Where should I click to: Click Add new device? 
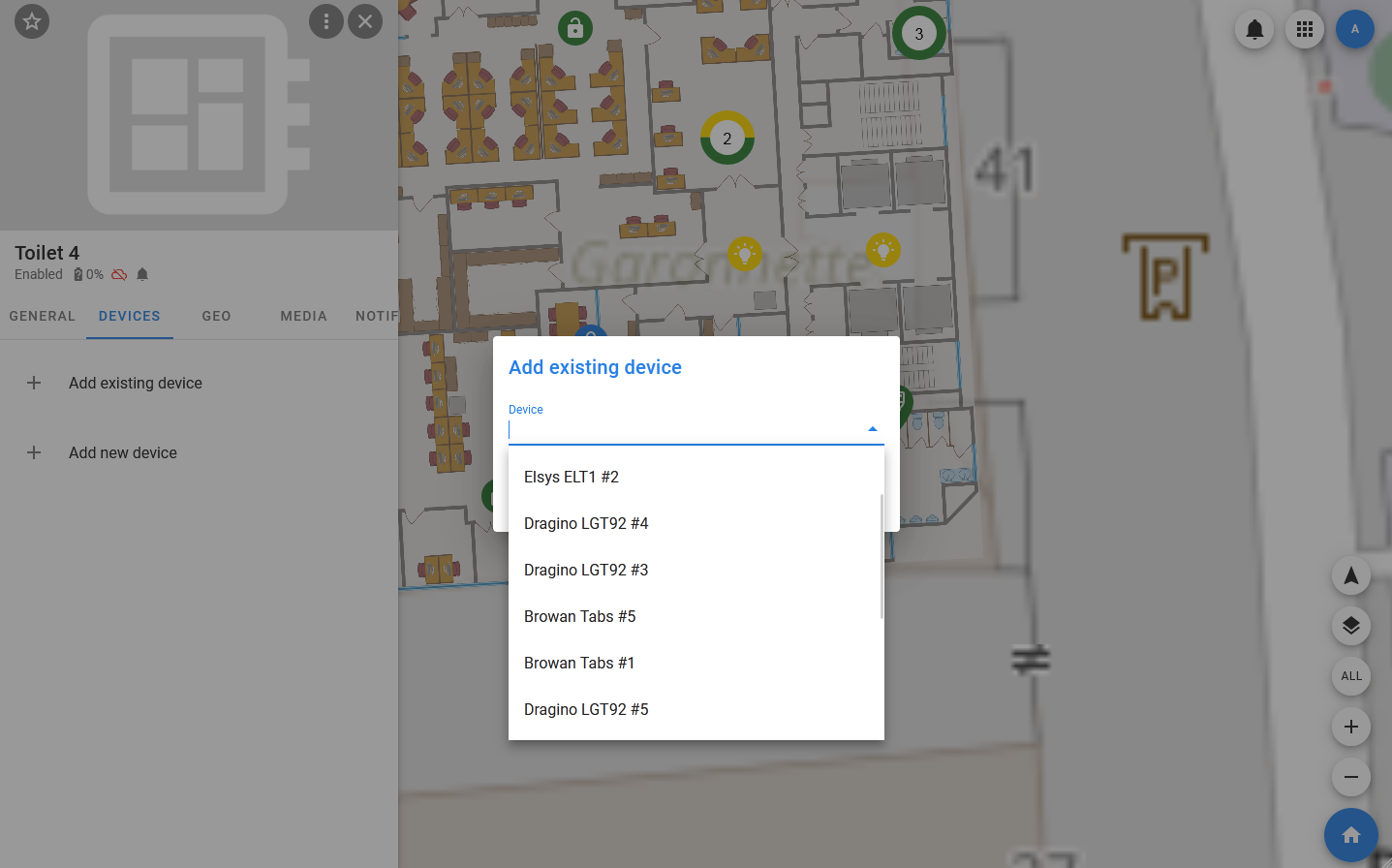pos(123,452)
